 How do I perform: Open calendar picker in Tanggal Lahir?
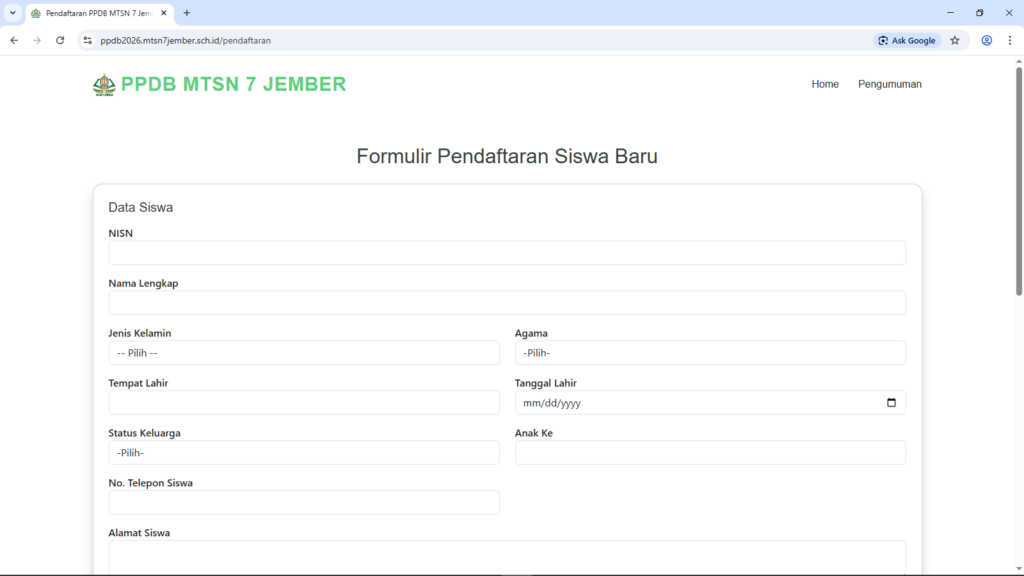pos(891,403)
